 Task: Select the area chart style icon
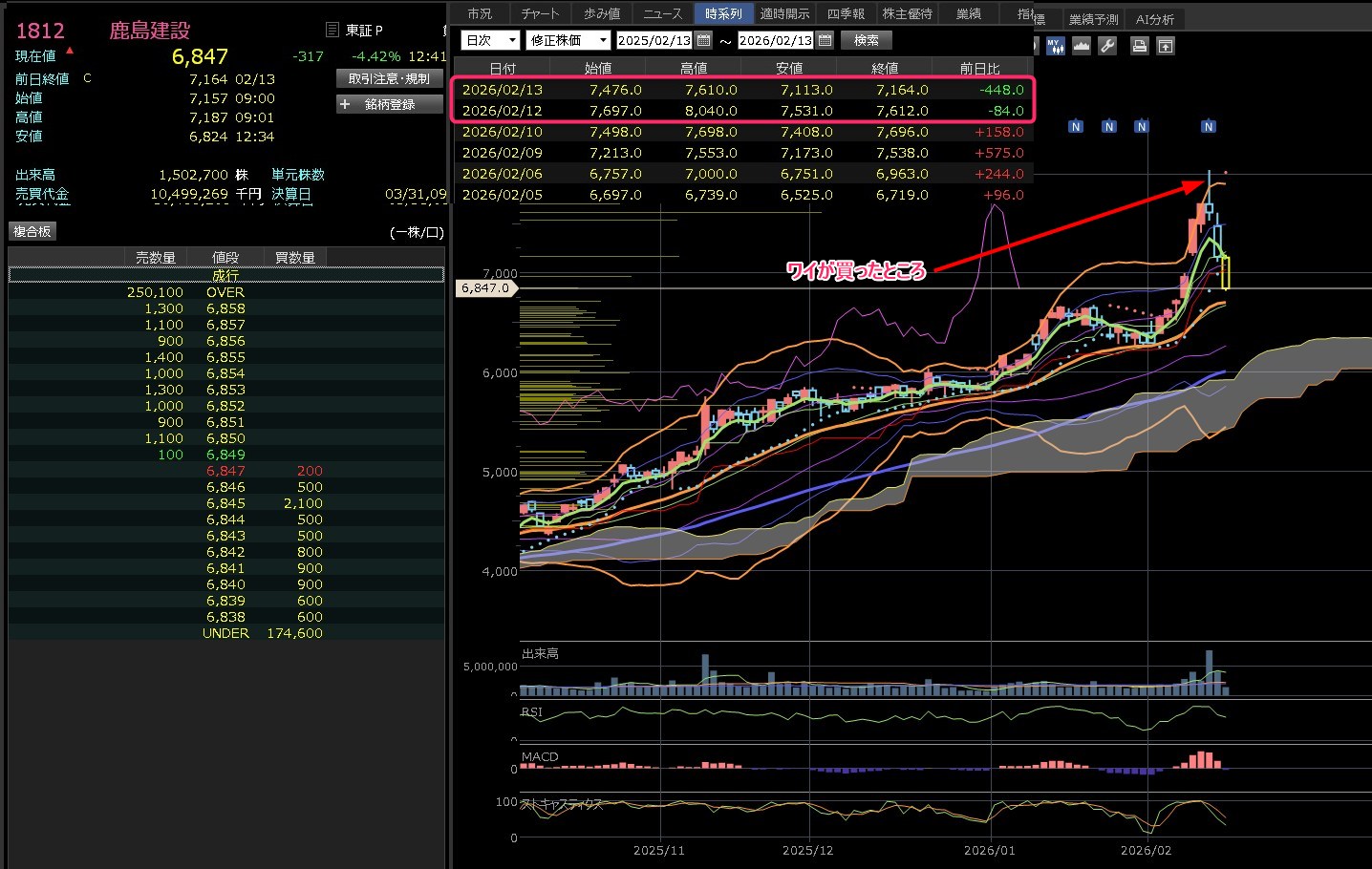pyautogui.click(x=1082, y=46)
